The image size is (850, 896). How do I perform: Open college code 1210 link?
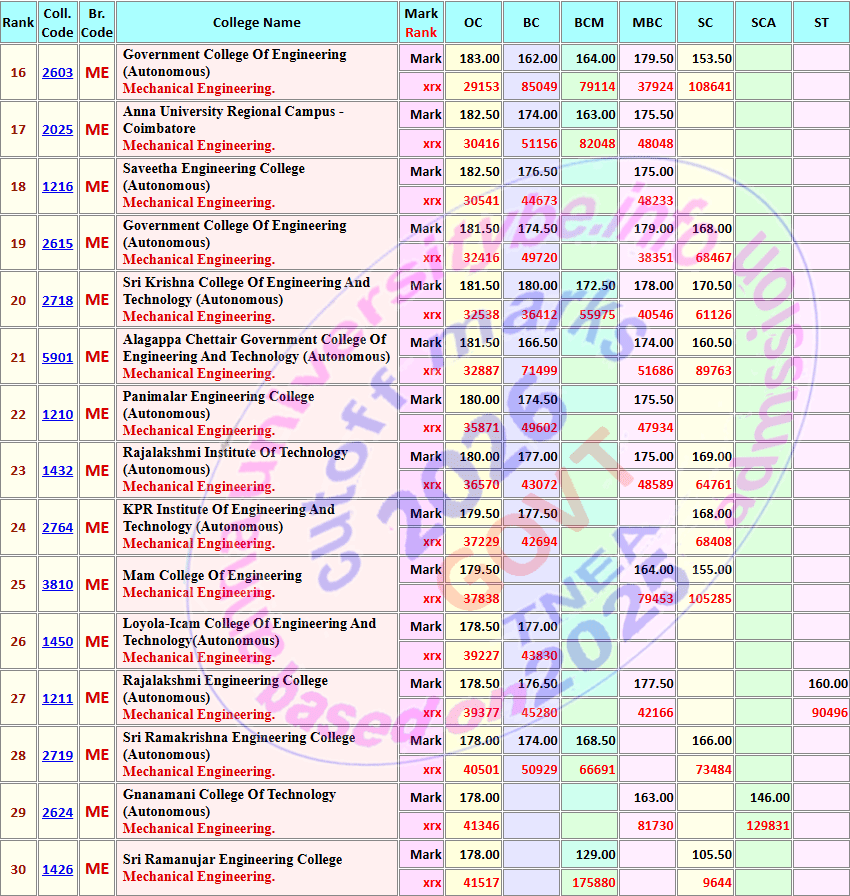click(58, 414)
